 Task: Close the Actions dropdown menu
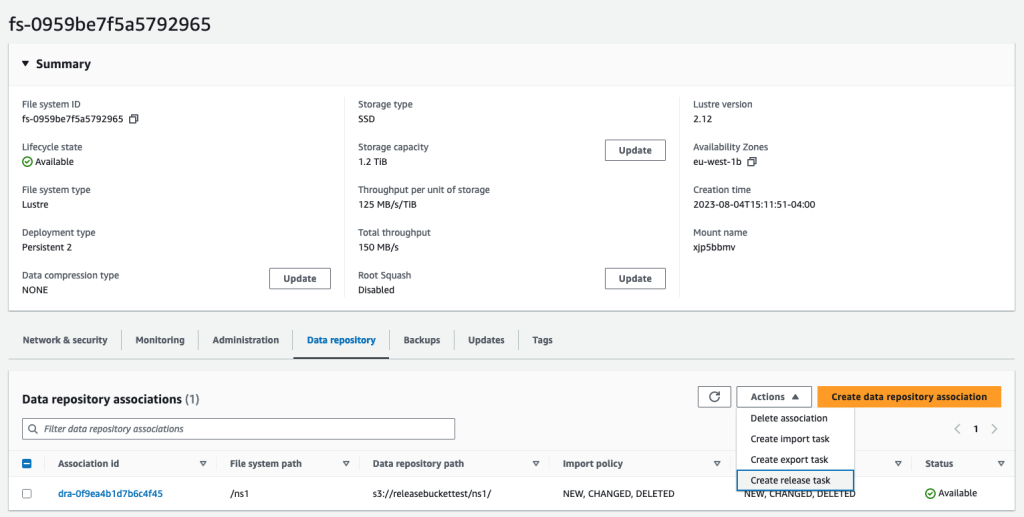[x=774, y=397]
